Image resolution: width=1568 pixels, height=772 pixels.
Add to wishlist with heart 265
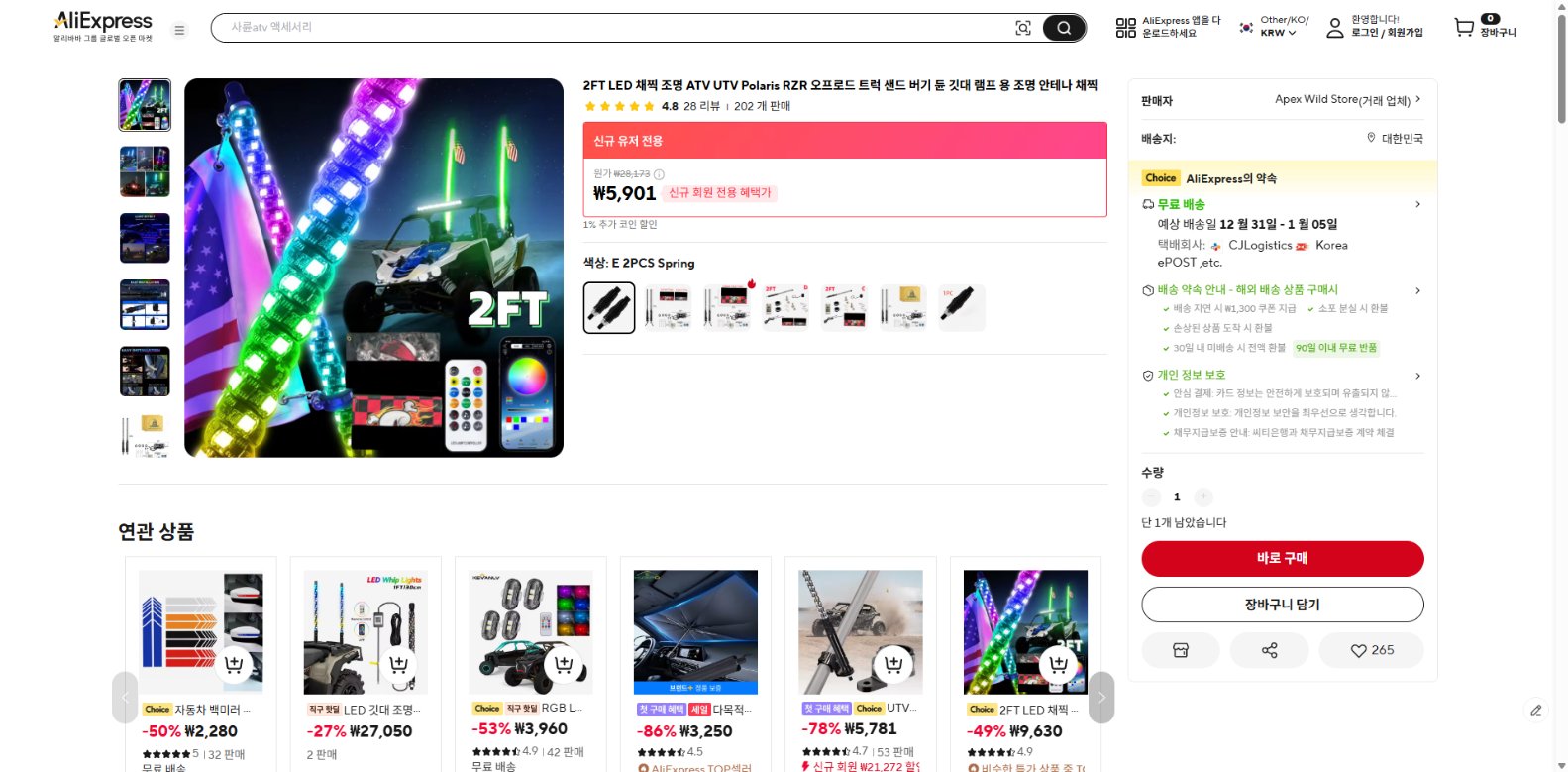click(1371, 650)
